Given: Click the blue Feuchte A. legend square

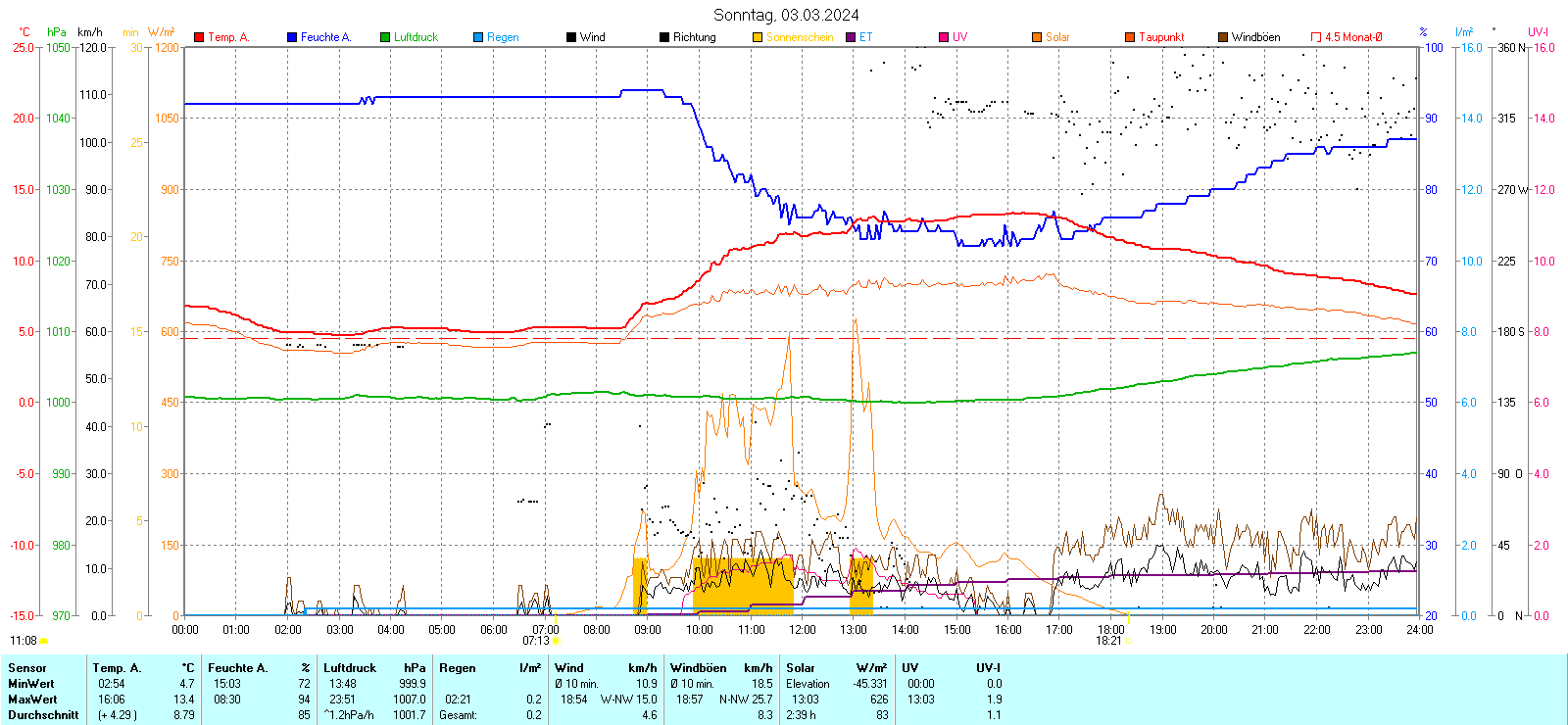Looking at the screenshot, I should tap(292, 37).
